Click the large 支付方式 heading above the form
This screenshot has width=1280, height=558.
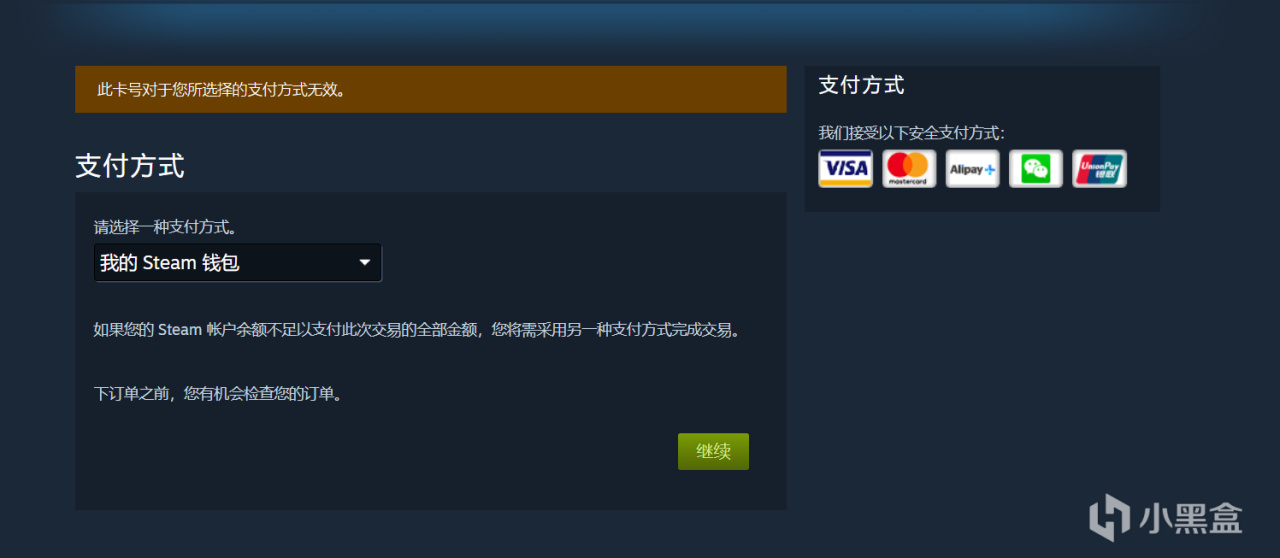point(130,166)
